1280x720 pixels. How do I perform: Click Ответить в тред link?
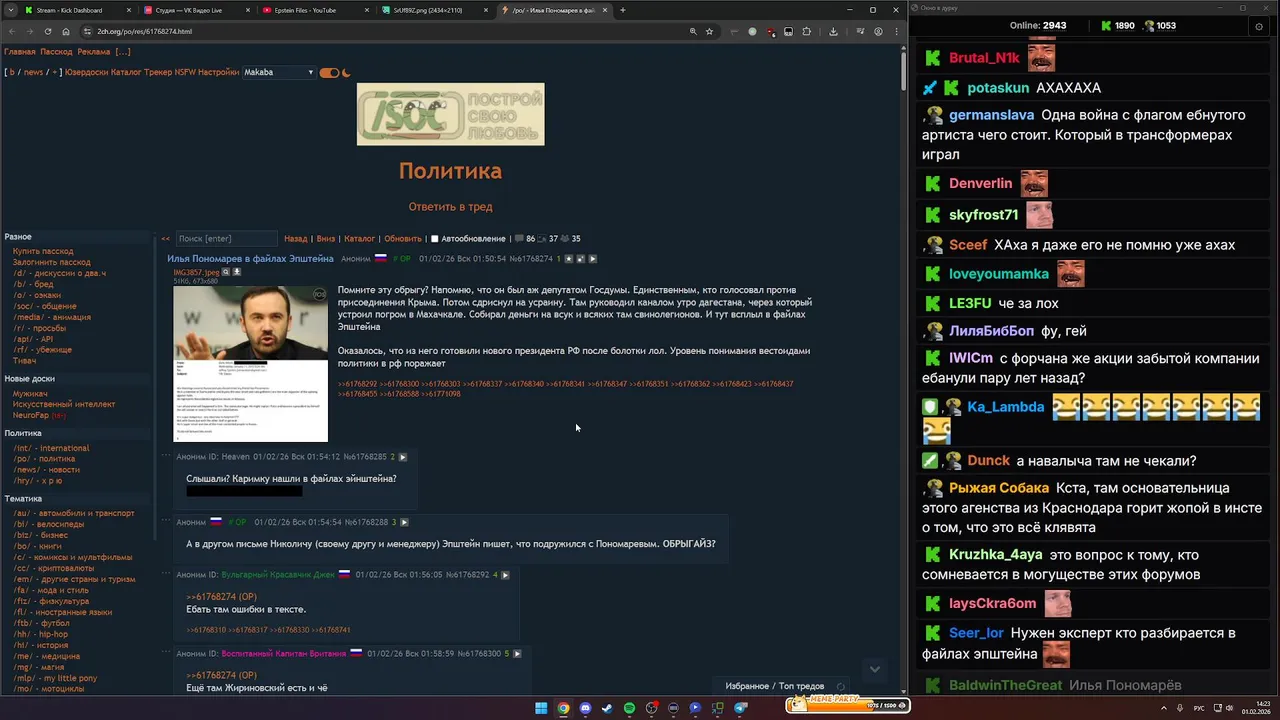coord(450,207)
